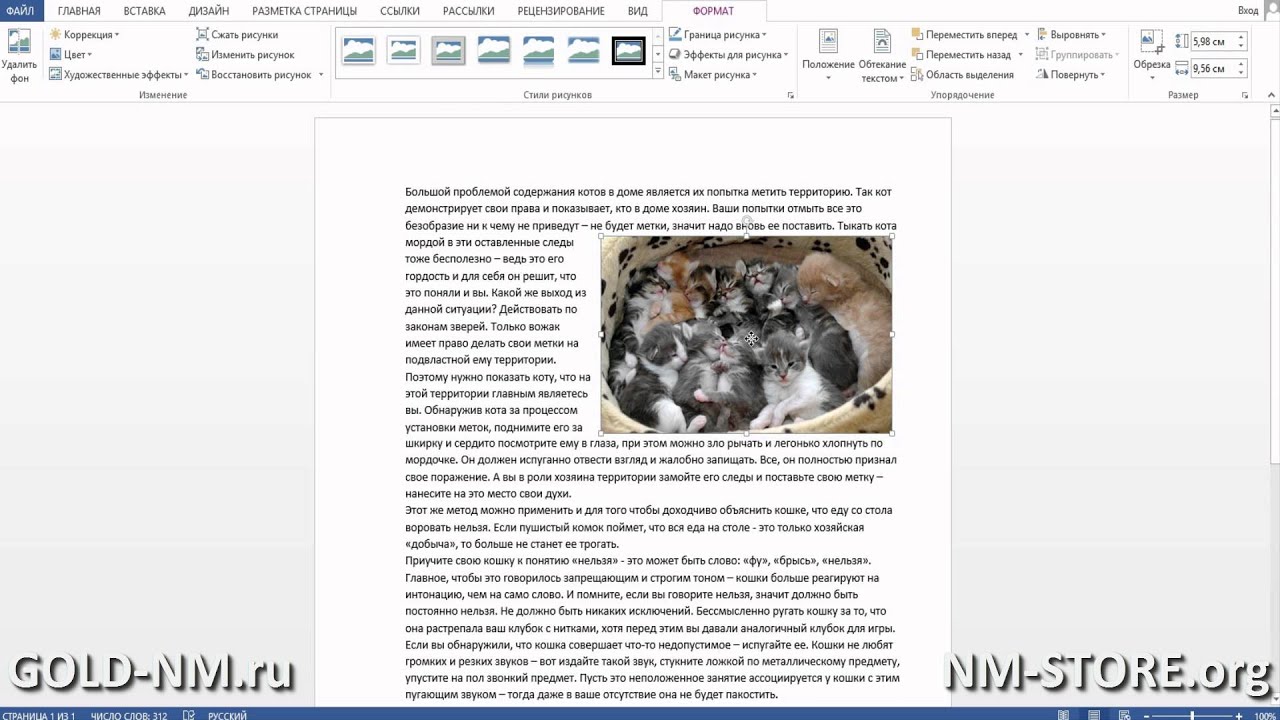Select the fifth picture style thumbnail
Screen dimensions: 1280x720
tap(538, 50)
